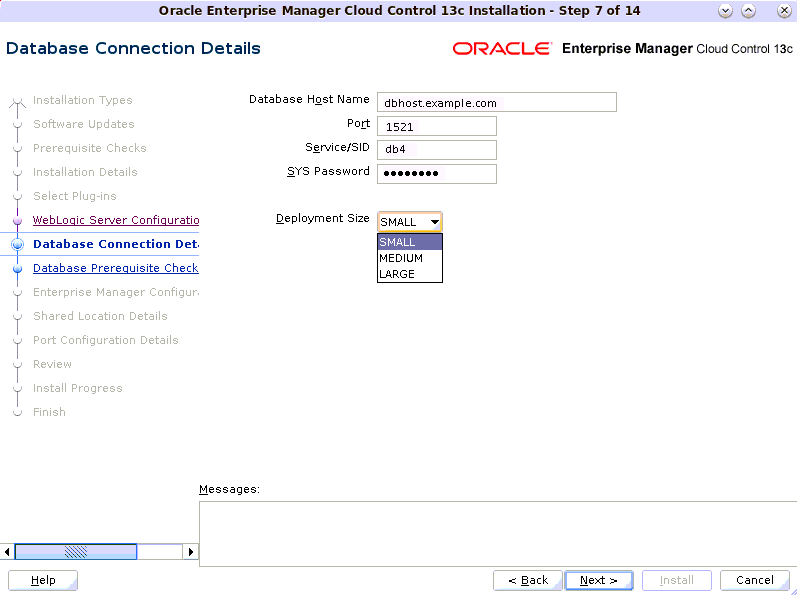Click the sidebar horizontal scrollbar thumb
The height and width of the screenshot is (595, 797).
pyautogui.click(x=76, y=551)
